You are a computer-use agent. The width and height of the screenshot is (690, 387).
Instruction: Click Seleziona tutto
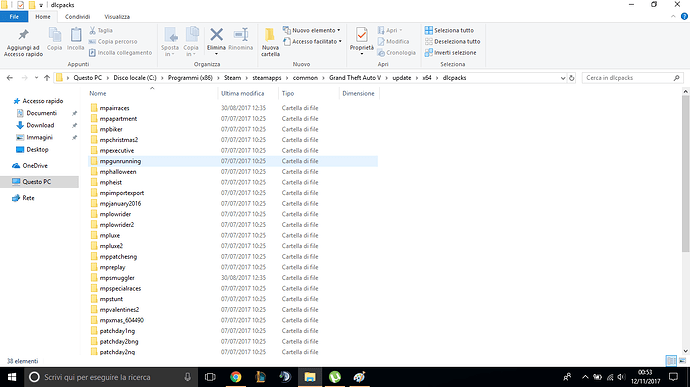[449, 30]
